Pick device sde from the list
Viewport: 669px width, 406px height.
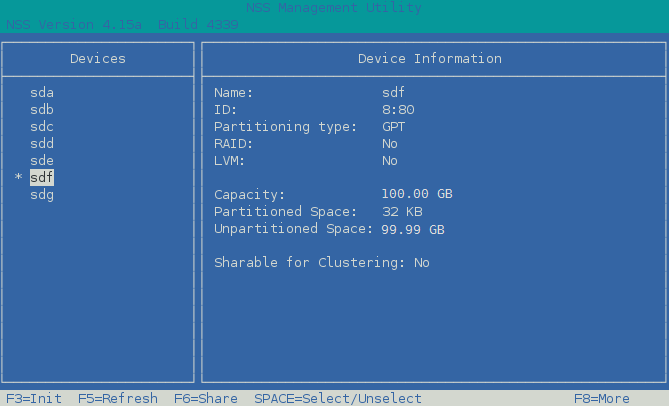coord(42,161)
